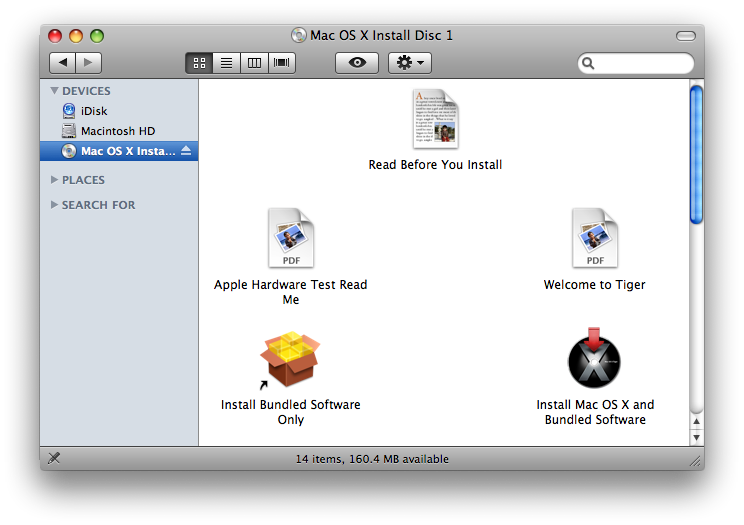Go forward to next folder
Image resolution: width=744 pixels, height=525 pixels.
pos(89,62)
